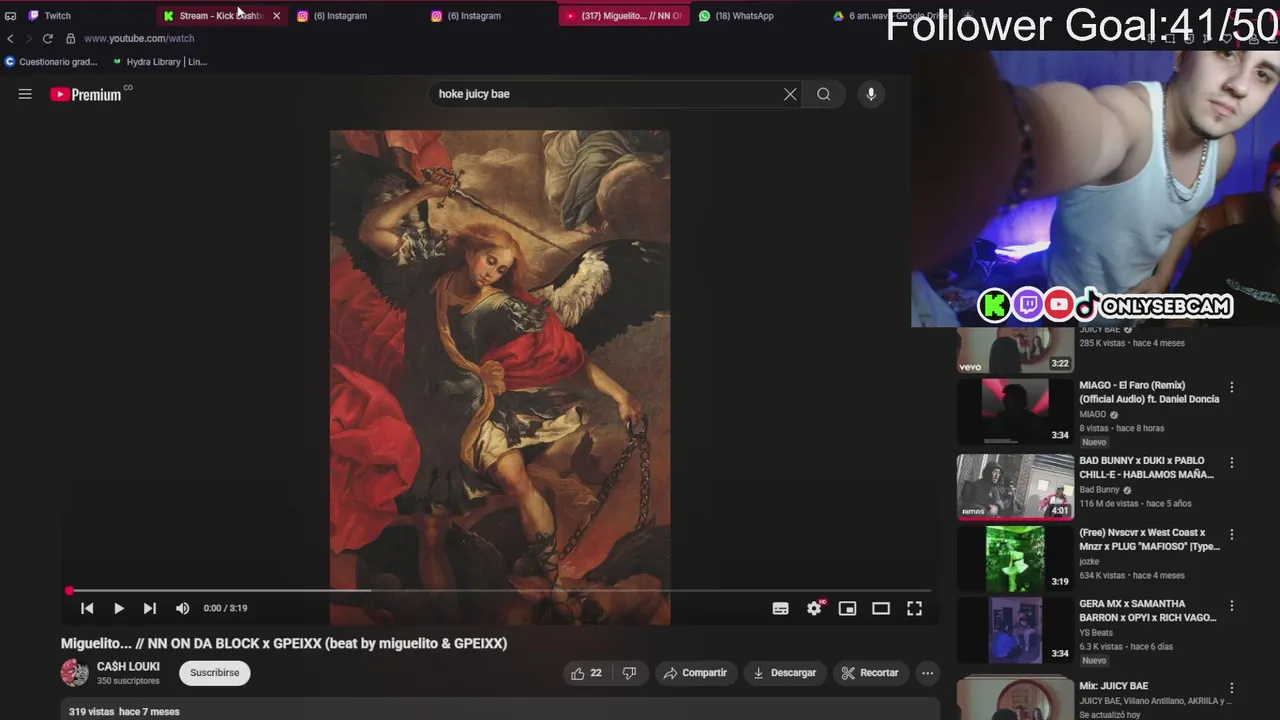The width and height of the screenshot is (1280, 720).
Task: Click the address bar URL youtube.com/watch
Action: [139, 38]
